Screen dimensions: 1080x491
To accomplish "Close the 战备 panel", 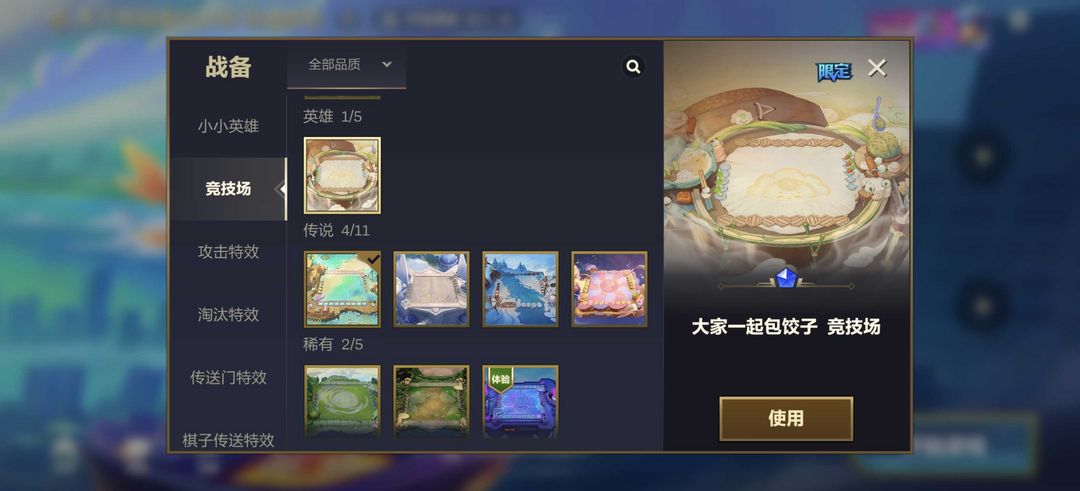I will [x=877, y=67].
